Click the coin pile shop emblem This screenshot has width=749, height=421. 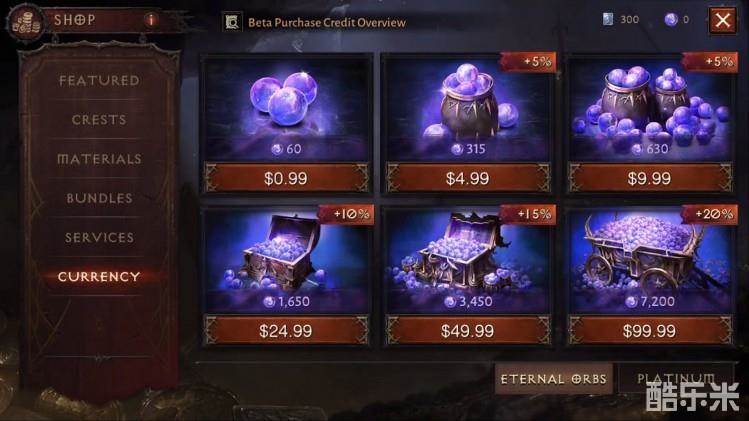pyautogui.click(x=25, y=22)
